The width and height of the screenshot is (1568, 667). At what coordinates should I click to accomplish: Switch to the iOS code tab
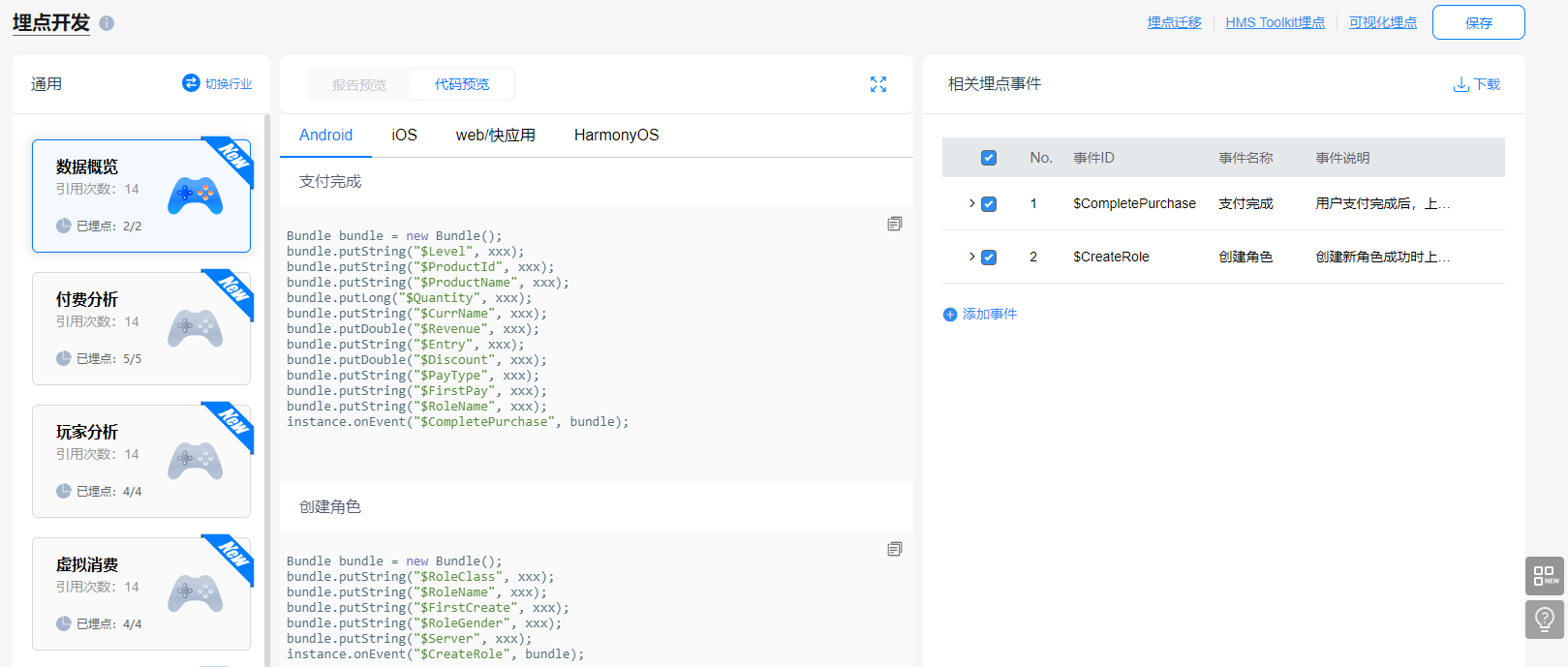point(404,136)
